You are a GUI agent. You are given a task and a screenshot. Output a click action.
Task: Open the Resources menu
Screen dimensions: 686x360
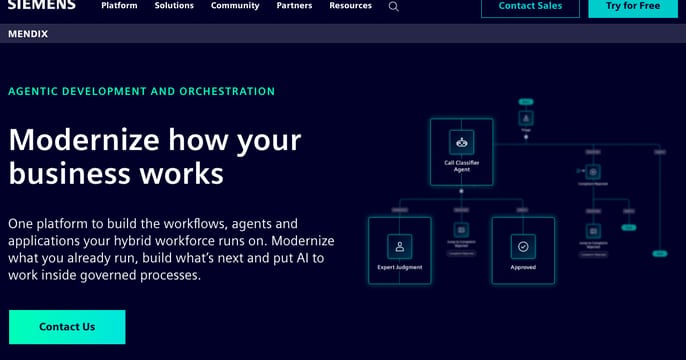[x=350, y=6]
